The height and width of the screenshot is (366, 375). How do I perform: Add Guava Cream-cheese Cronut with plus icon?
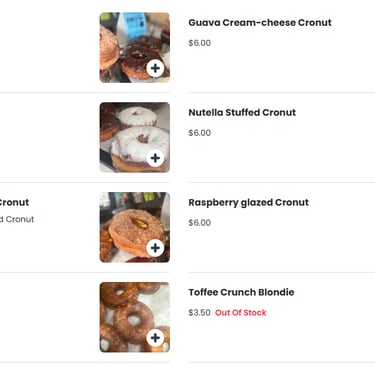pyautogui.click(x=155, y=68)
